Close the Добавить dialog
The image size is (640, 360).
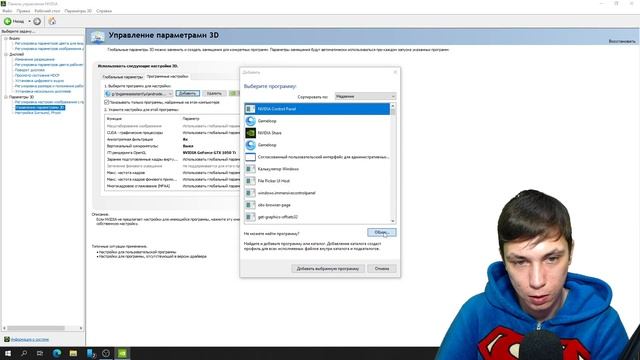pyautogui.click(x=395, y=72)
